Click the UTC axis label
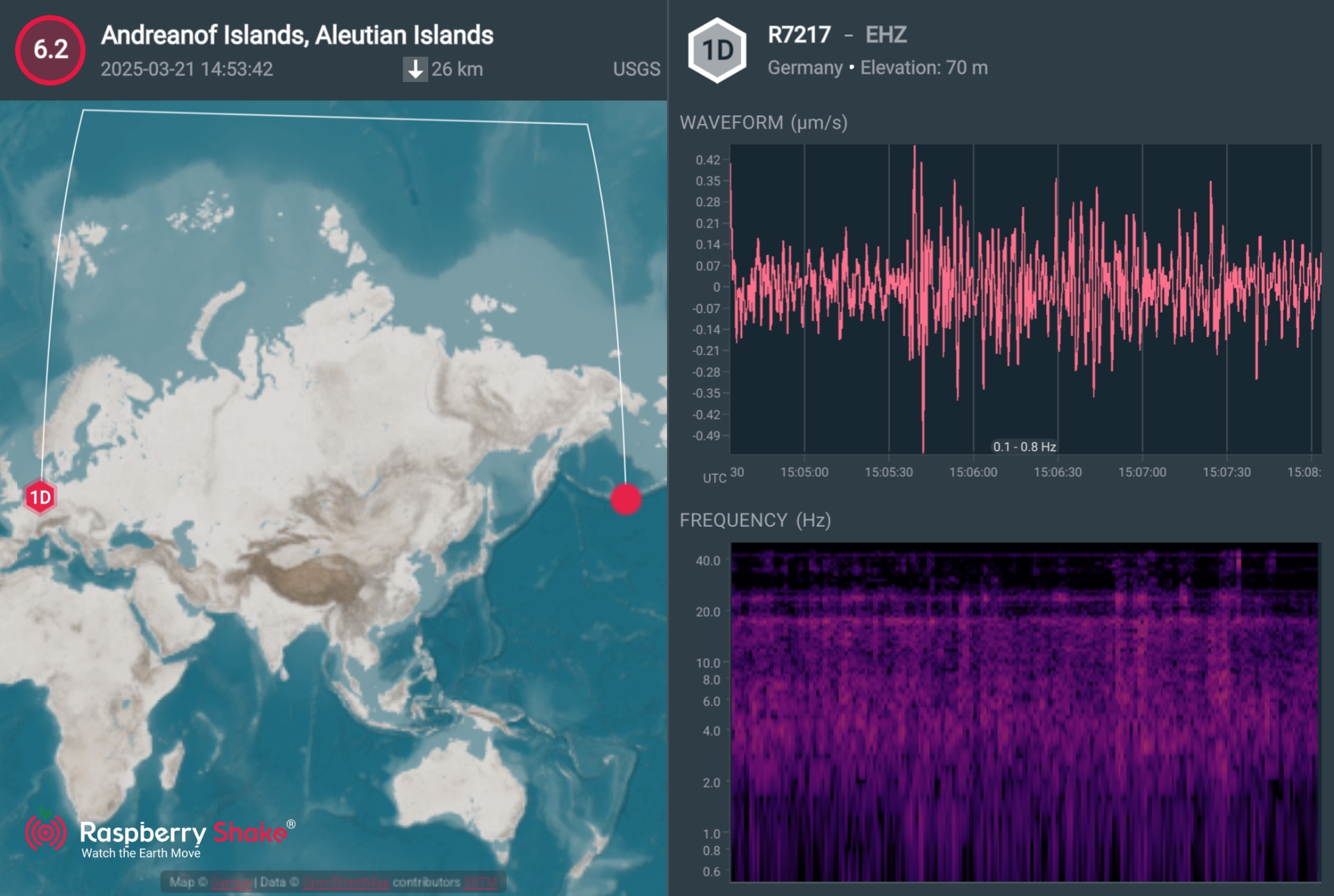 (x=714, y=478)
